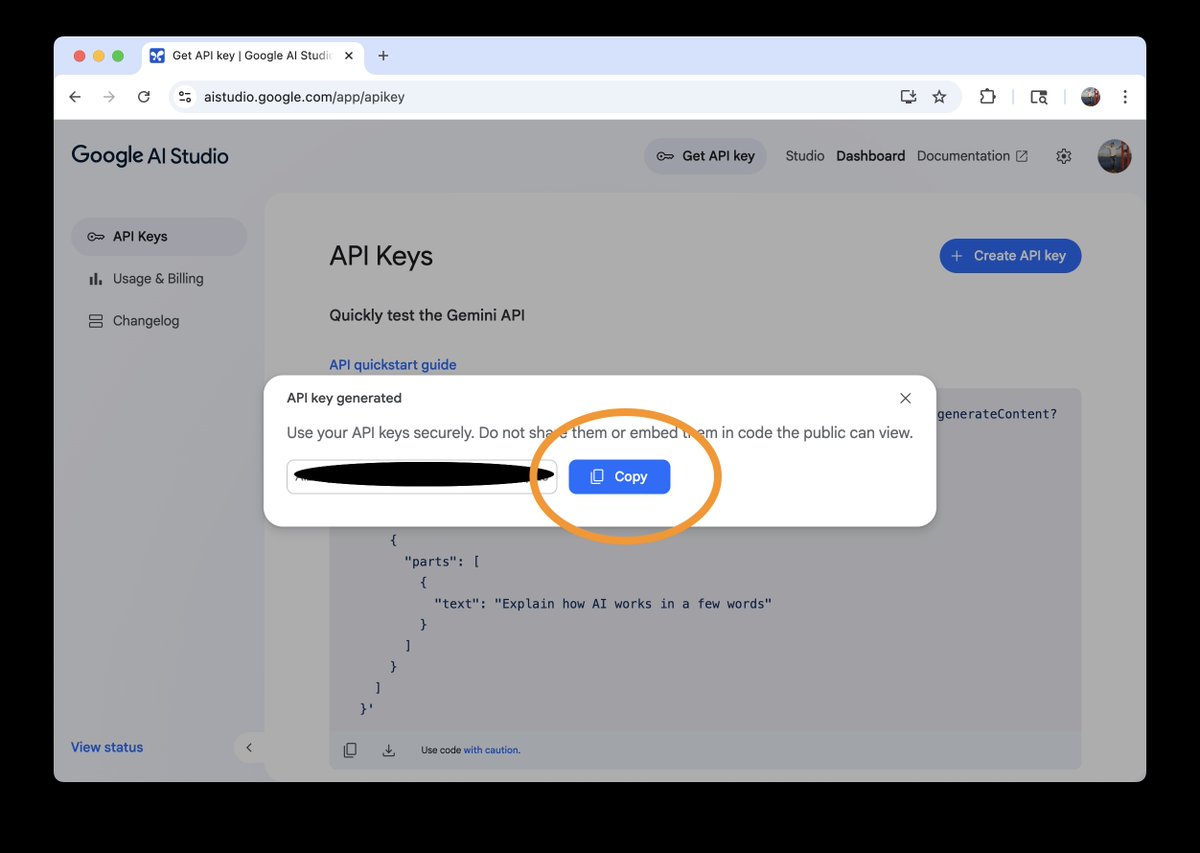Open Chrome profile avatar
This screenshot has width=1200, height=853.
[x=1090, y=97]
